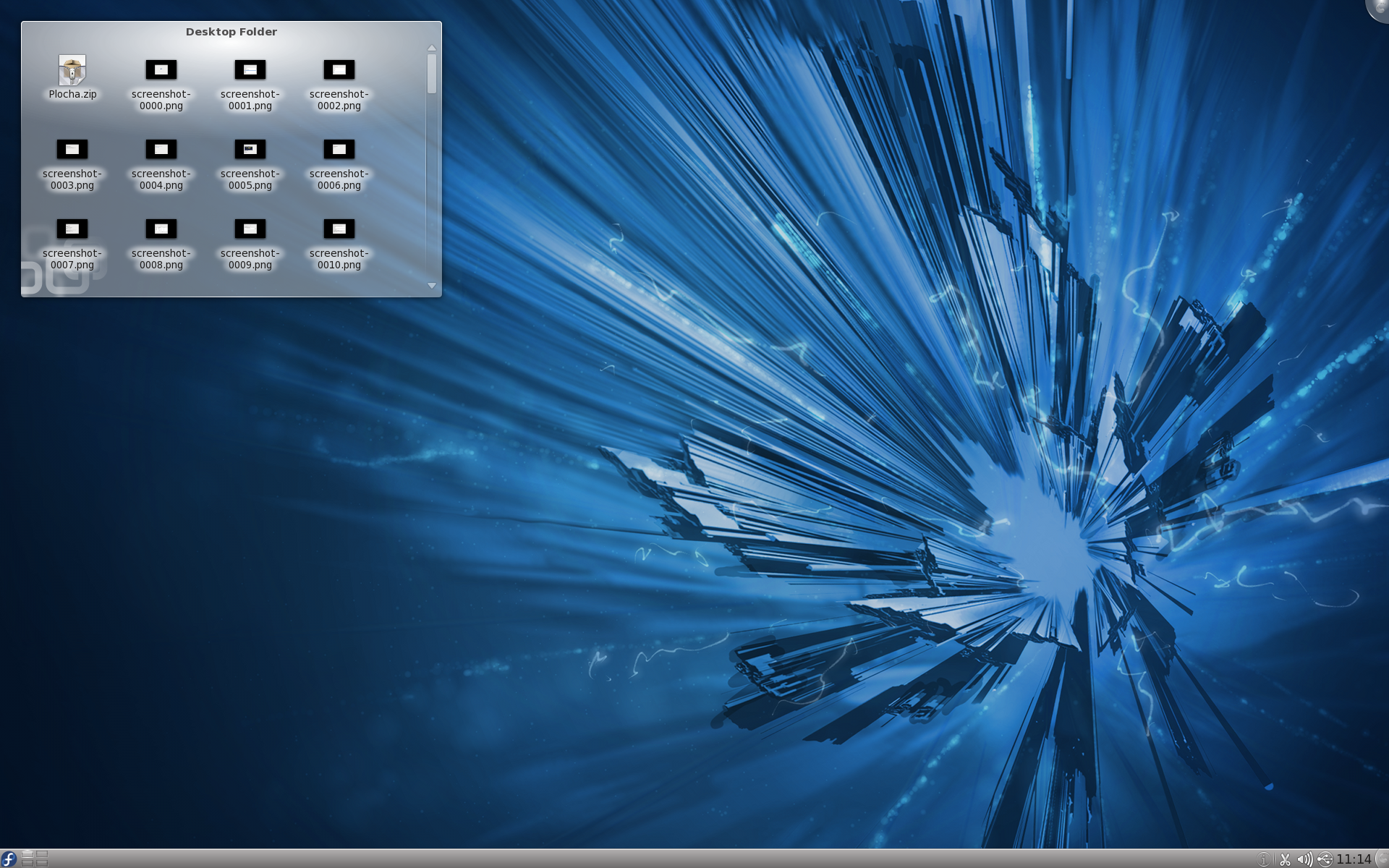Click the screenshot-0005.png file name label
Image resolution: width=1389 pixels, height=868 pixels.
(x=250, y=179)
